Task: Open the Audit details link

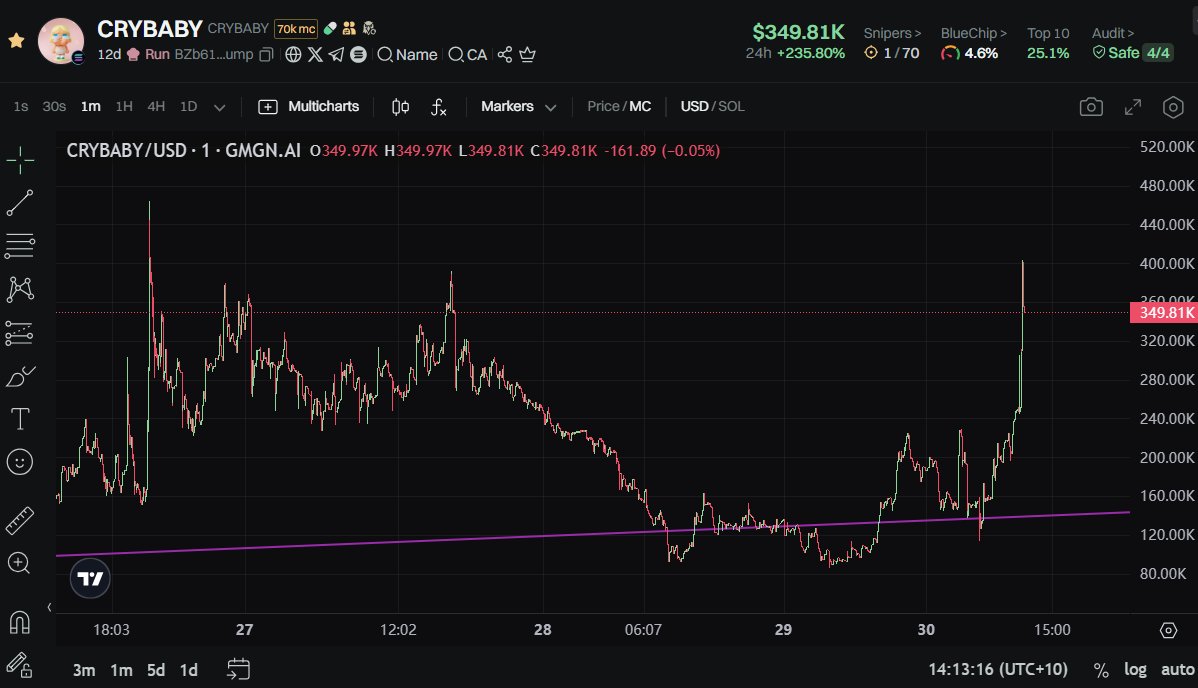Action: 1112,33
